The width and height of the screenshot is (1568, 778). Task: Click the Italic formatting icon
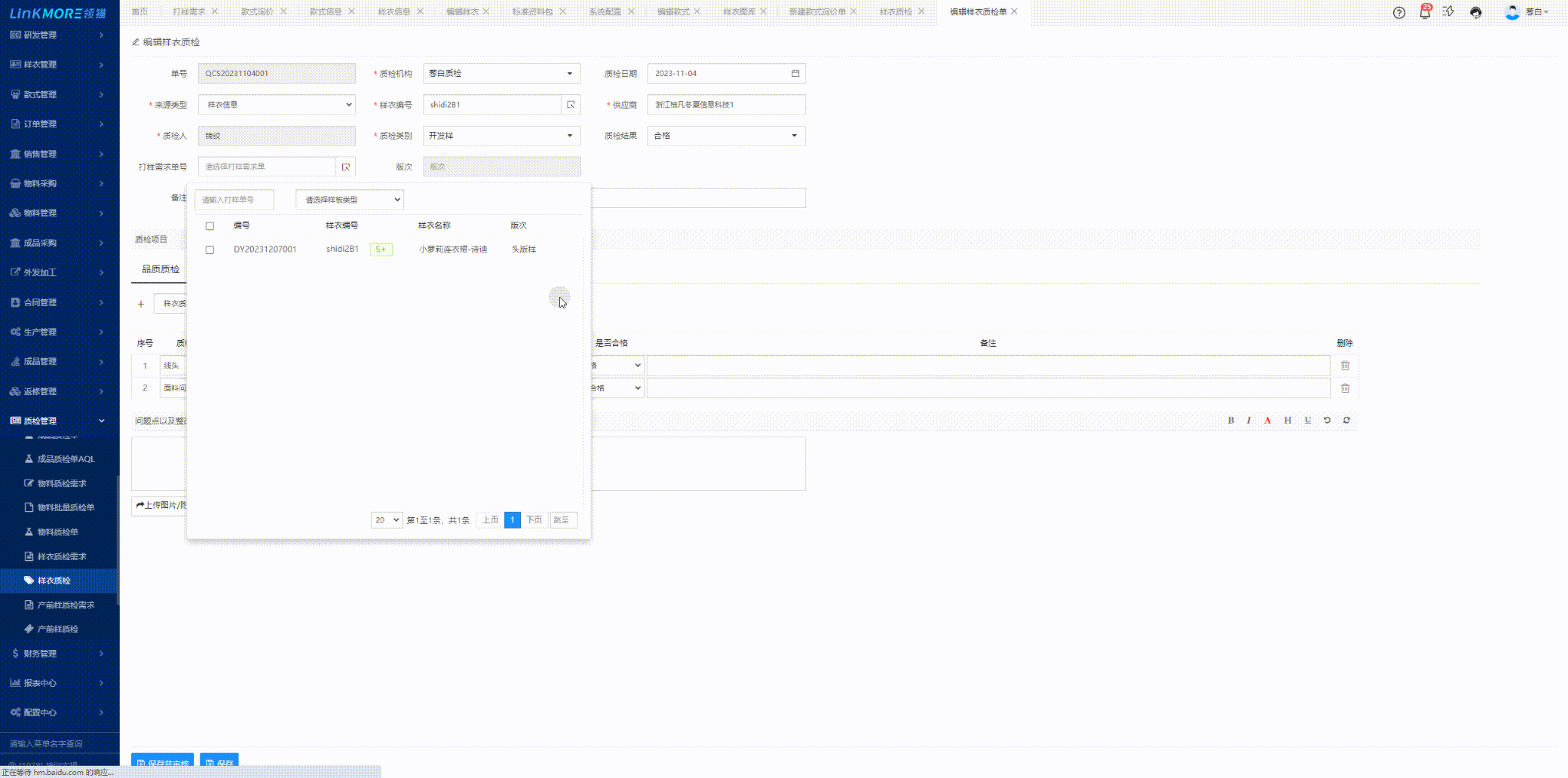[x=1249, y=420]
